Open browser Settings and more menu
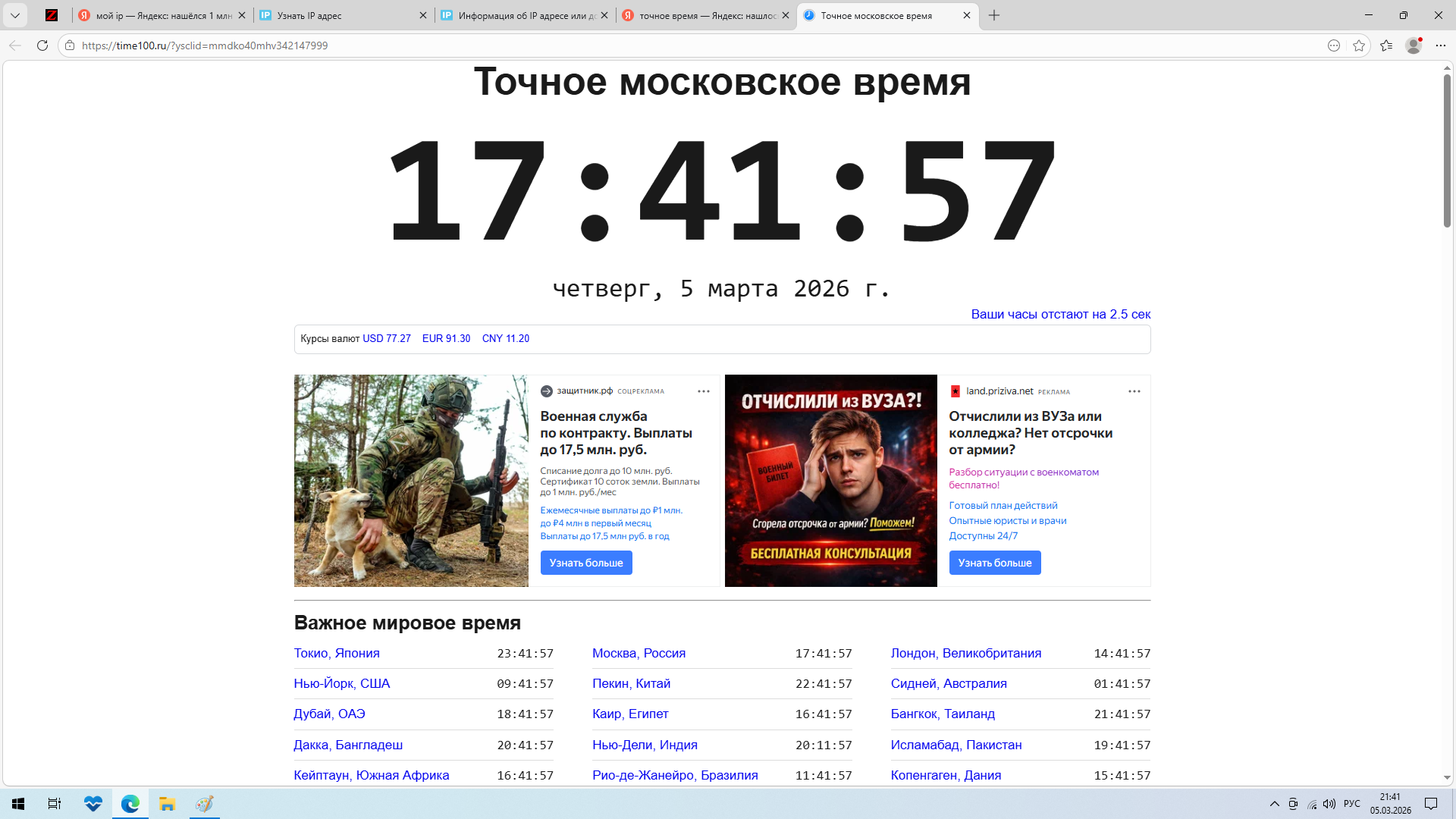 click(1441, 45)
